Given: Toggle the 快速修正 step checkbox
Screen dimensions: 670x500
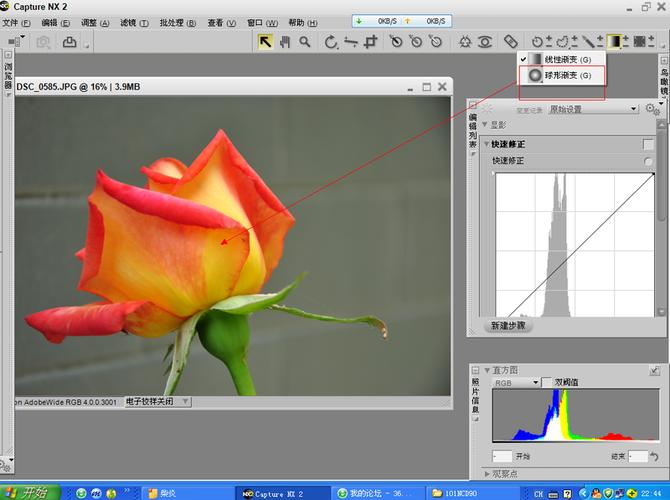Looking at the screenshot, I should click(648, 144).
